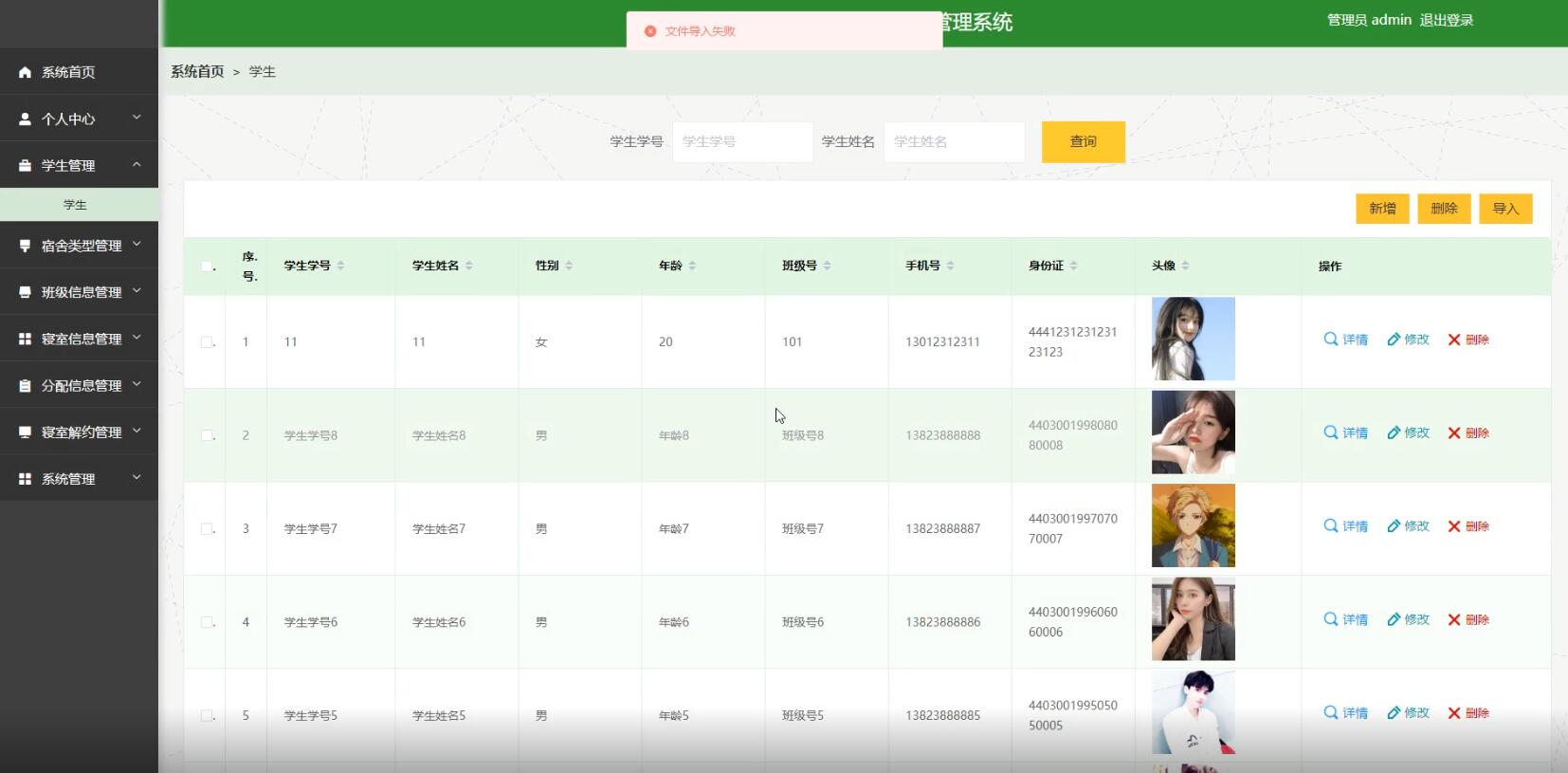
Task: Click 系统首页 breadcrumb link
Action: pos(197,71)
